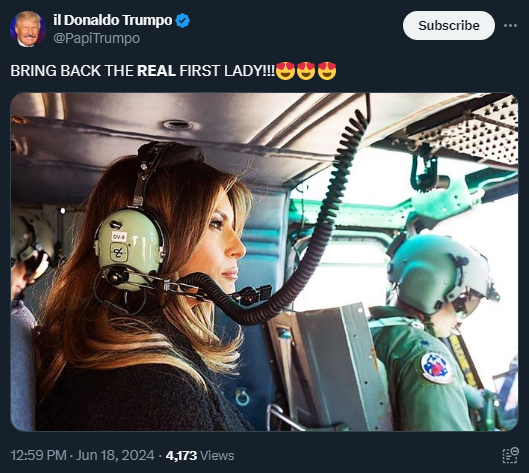Screen dimensions: 529x473
Task: Click the first heart-eyes emoji
Action: pyautogui.click(x=286, y=71)
